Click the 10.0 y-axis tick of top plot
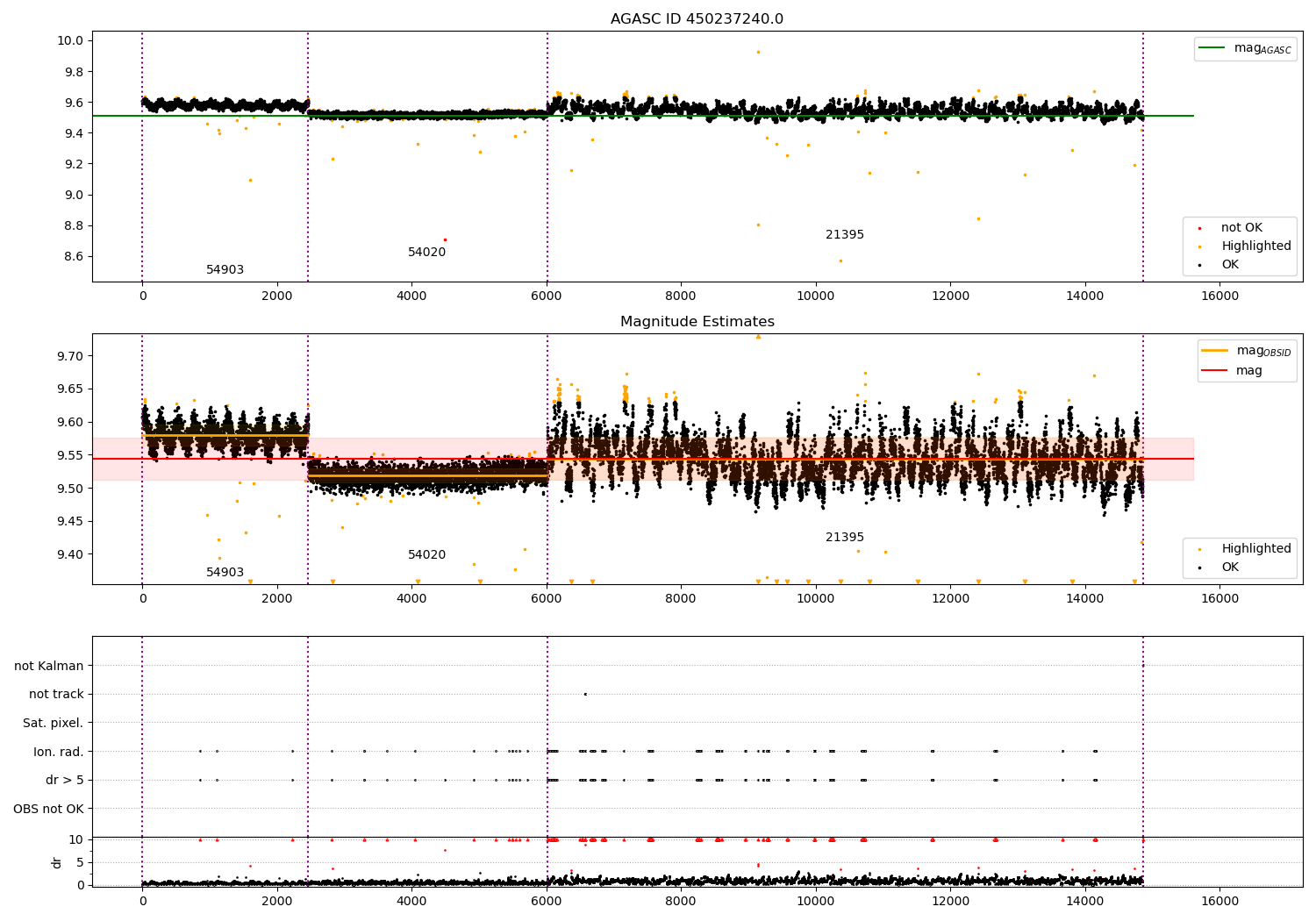The height and width of the screenshot is (921, 1316). (71, 40)
